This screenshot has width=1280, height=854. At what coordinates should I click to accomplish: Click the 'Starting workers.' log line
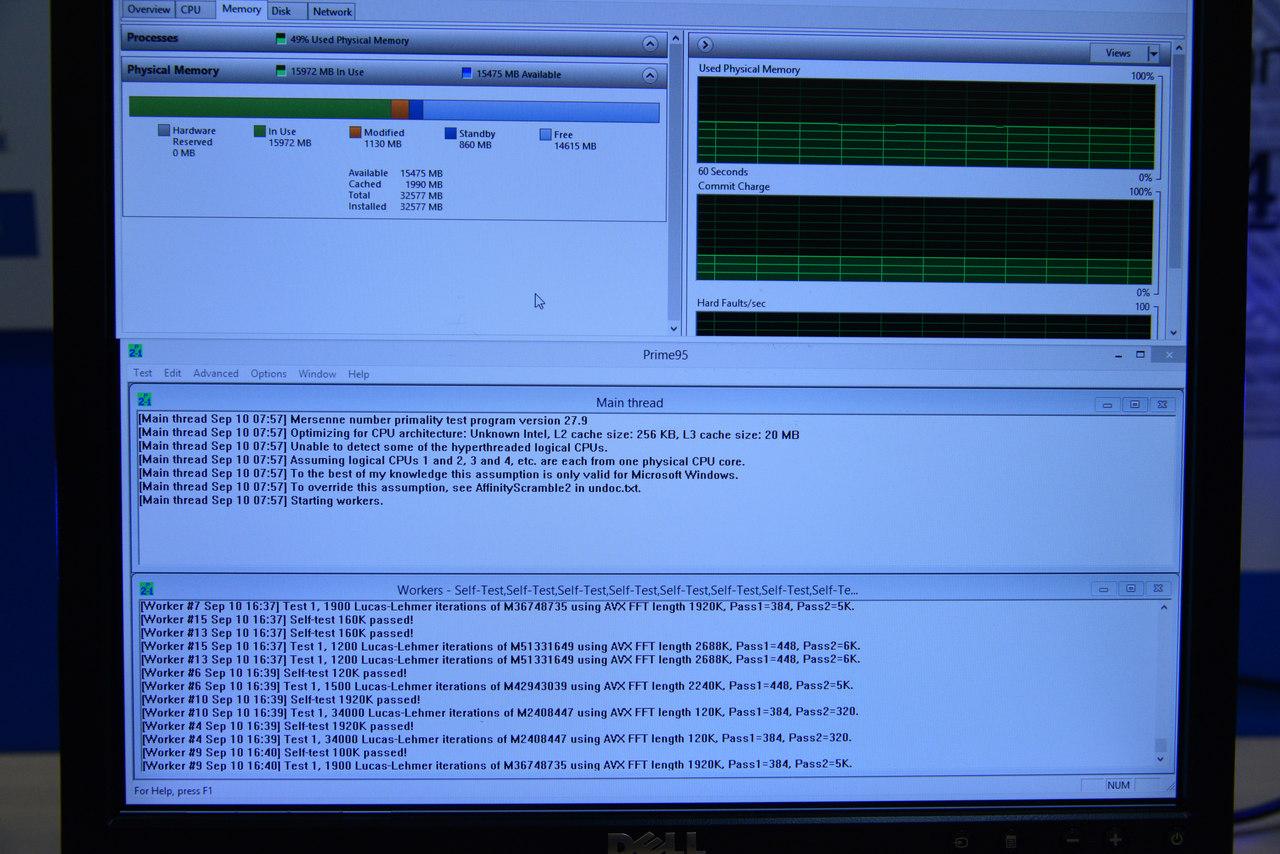click(261, 500)
